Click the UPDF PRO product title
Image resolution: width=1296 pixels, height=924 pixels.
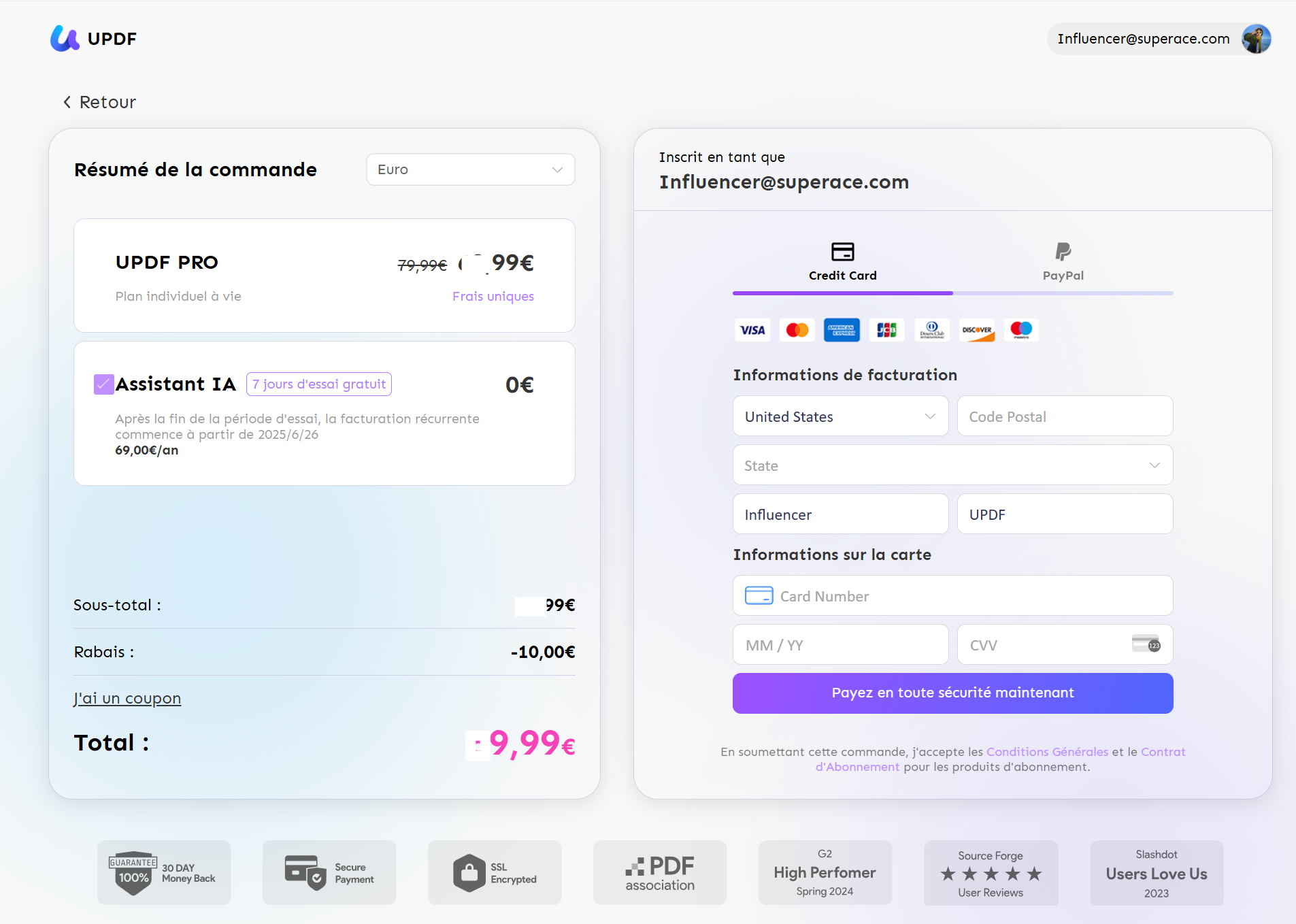click(167, 263)
